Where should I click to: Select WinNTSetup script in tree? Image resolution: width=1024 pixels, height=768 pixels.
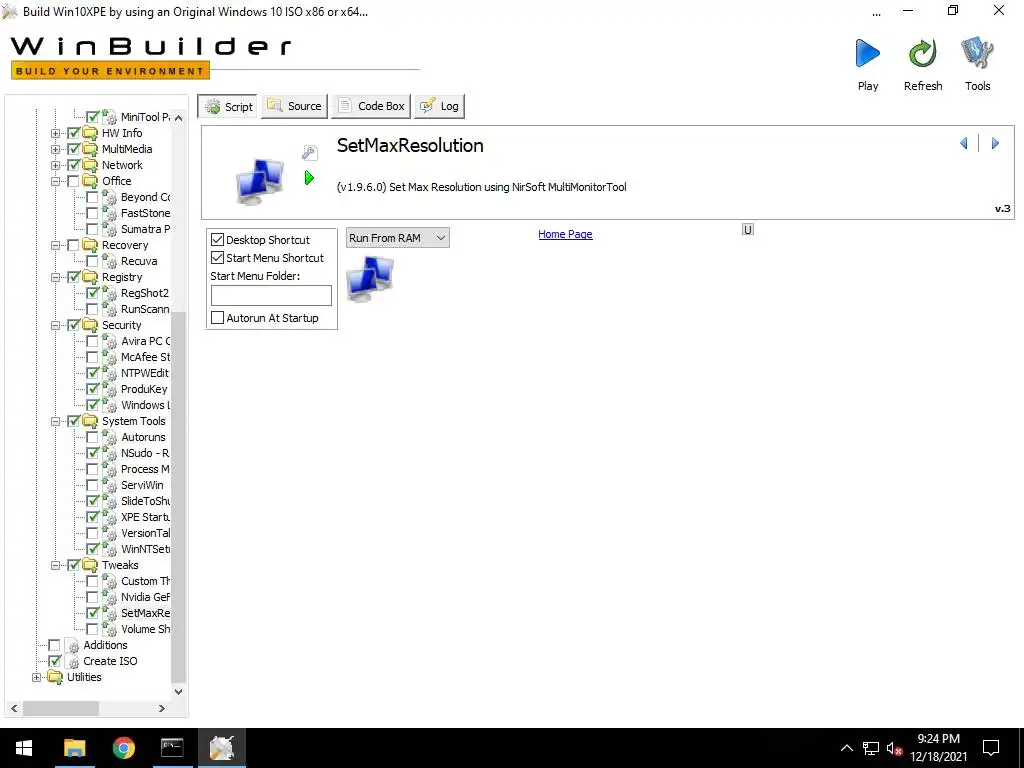(x=145, y=549)
